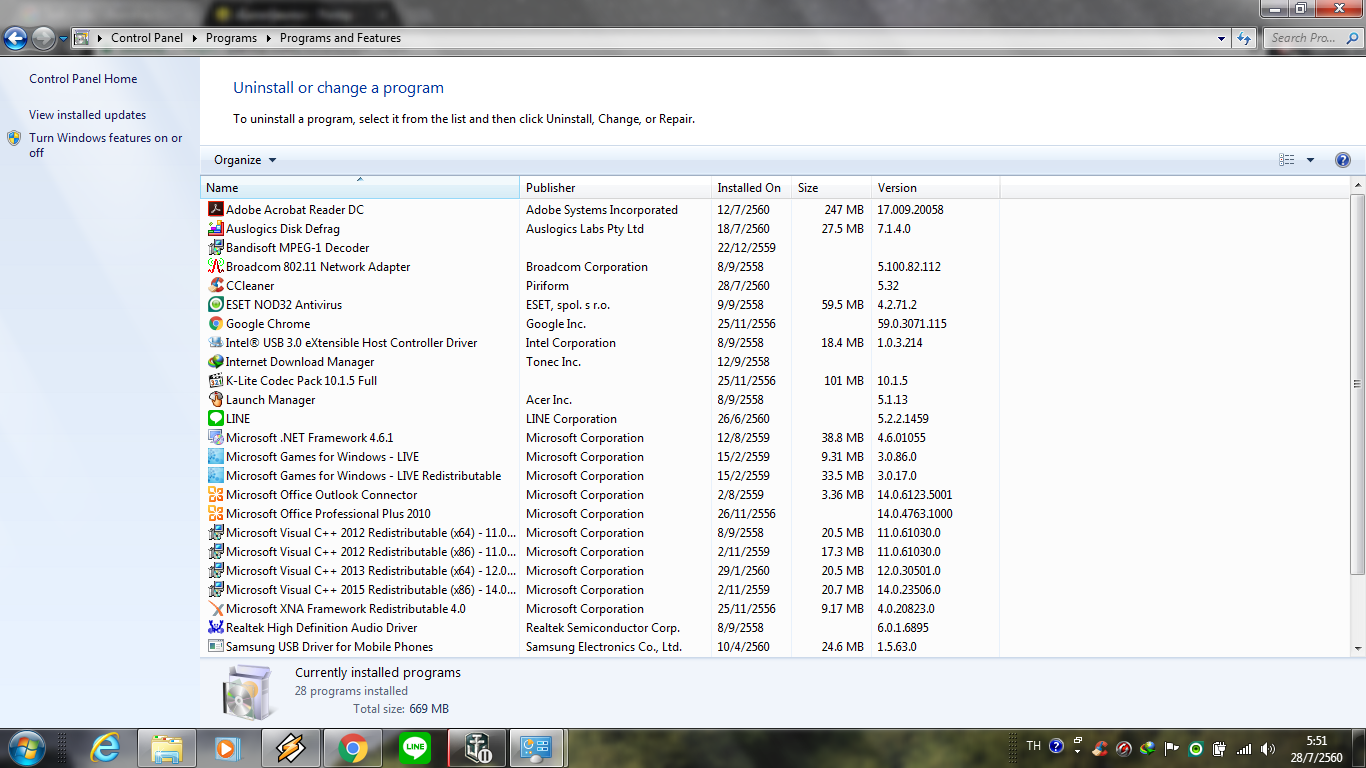Click the Adobe Acrobat Reader DC icon

coord(215,210)
